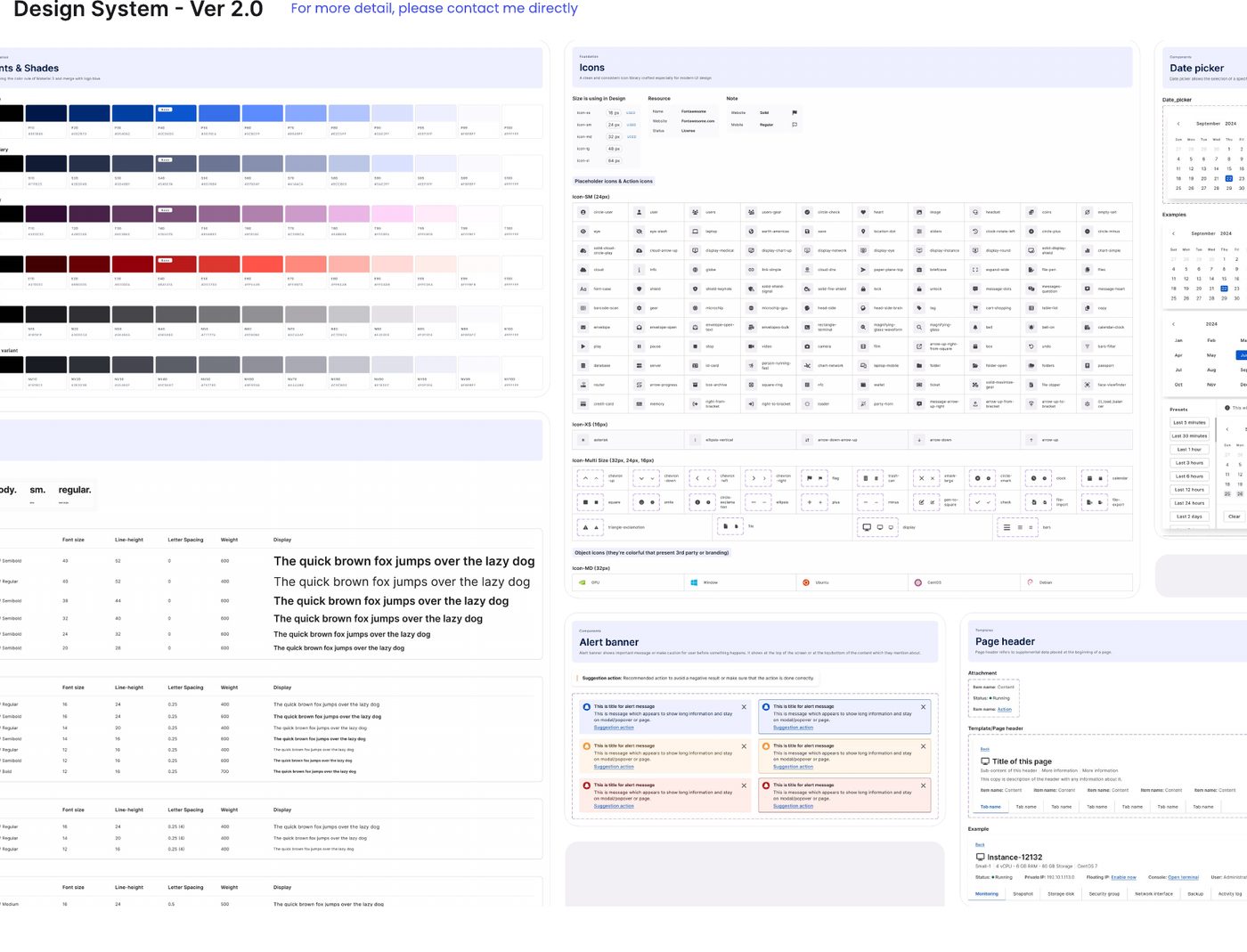Select the paper-plane-top icon

863,270
